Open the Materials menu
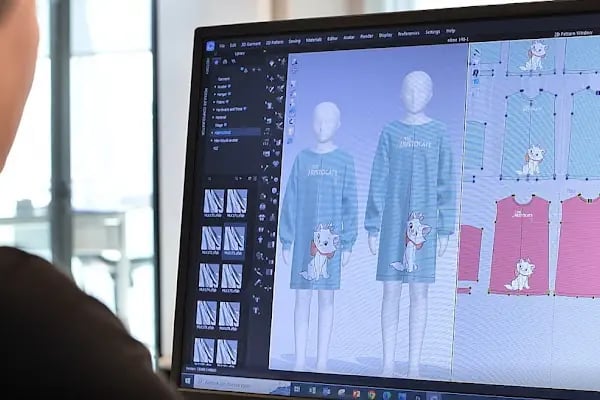Image resolution: width=600 pixels, height=400 pixels. point(314,40)
